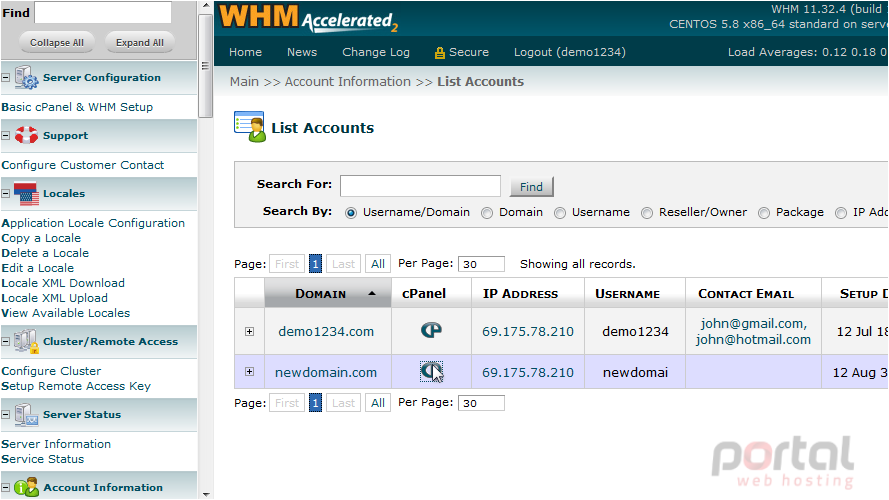889x500 pixels.
Task: Click the Server Configuration section icon
Action: pyautogui.click(x=26, y=78)
